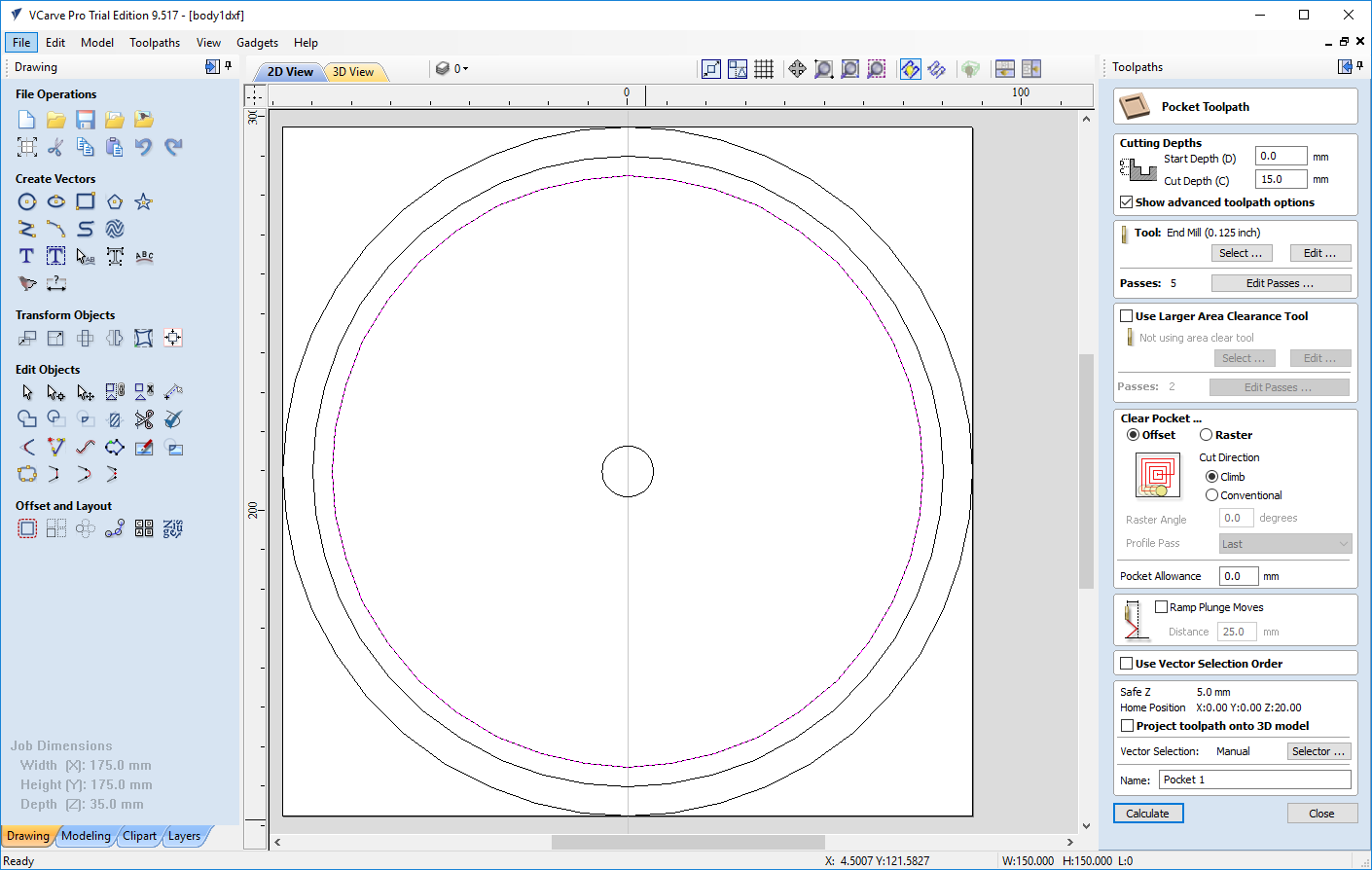Click the horizontal scrollbar thumb of the 2D view
Screen dimensions: 1372x870
[x=688, y=842]
